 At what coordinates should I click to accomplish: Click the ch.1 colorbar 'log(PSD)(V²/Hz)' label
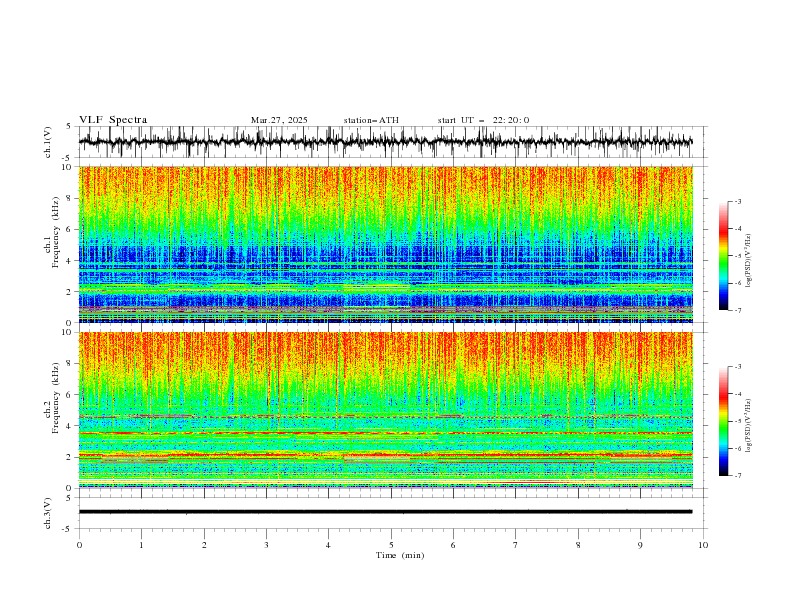click(748, 260)
